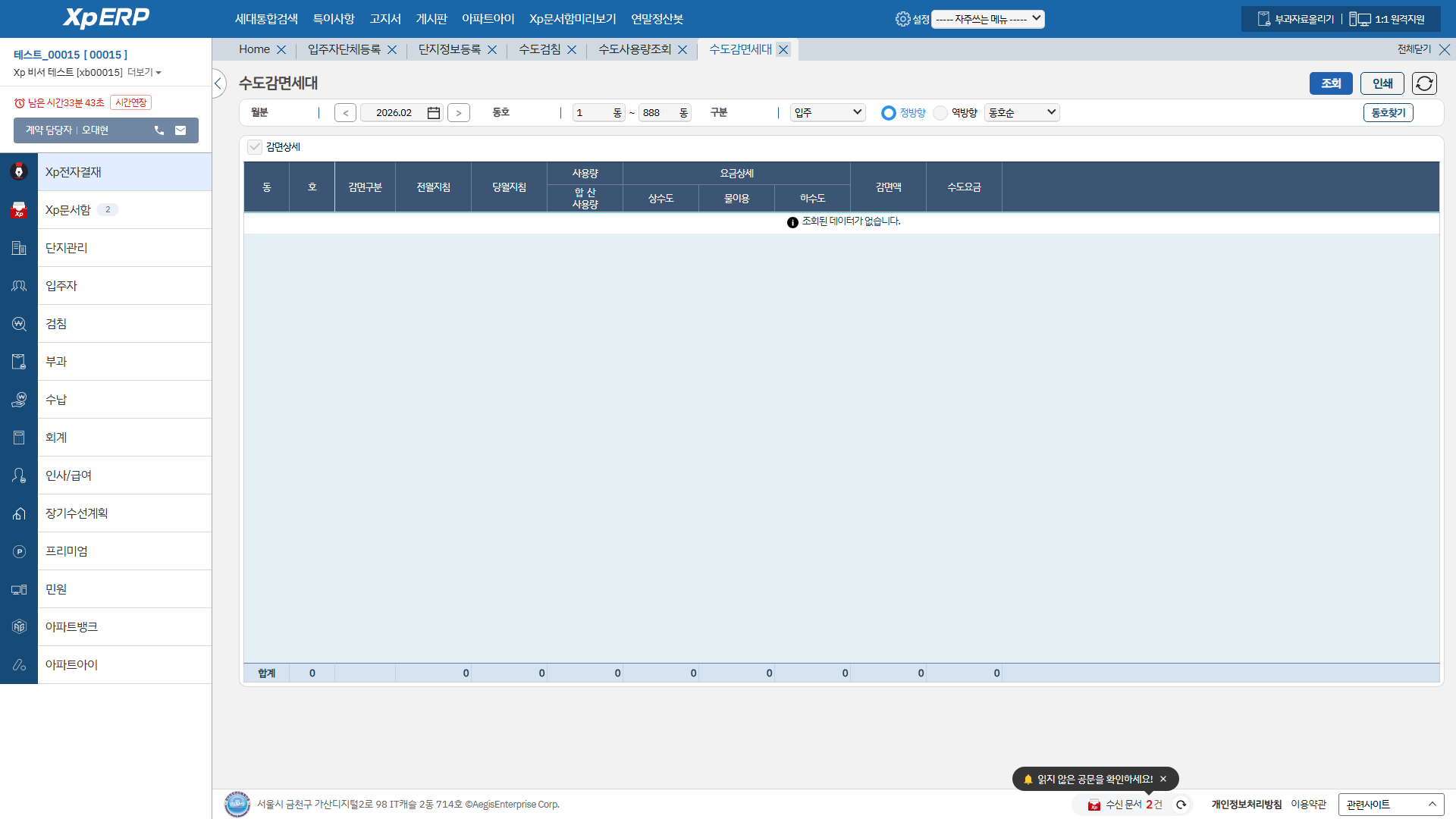Viewport: 1456px width, 819px height.
Task: Switch to the 수도검침 tab
Action: point(539,49)
